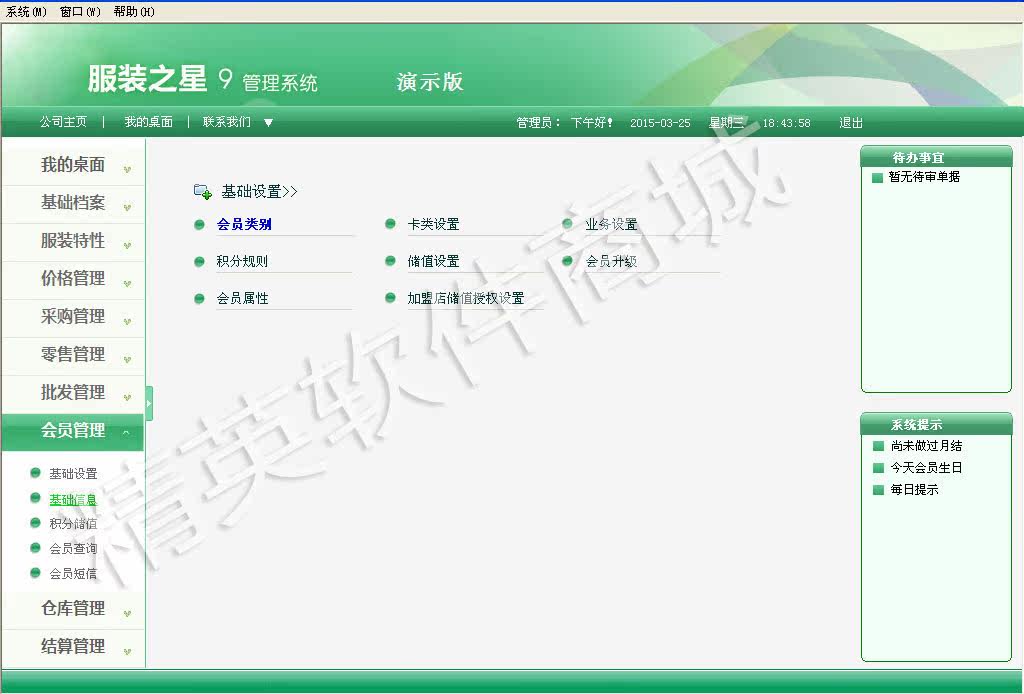Click green bullet icon beside 业务设置
The width and height of the screenshot is (1024, 694).
coord(568,224)
